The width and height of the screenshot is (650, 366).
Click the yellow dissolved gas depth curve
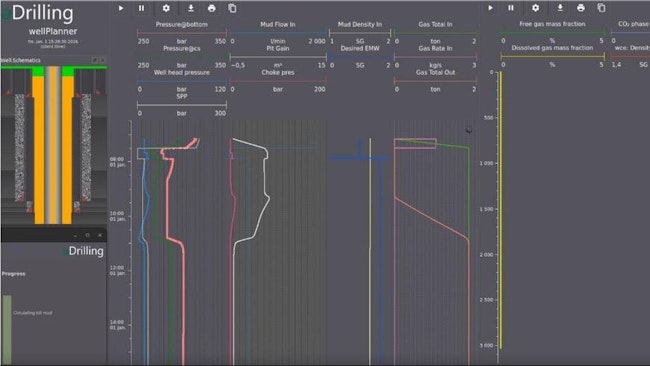[501, 210]
